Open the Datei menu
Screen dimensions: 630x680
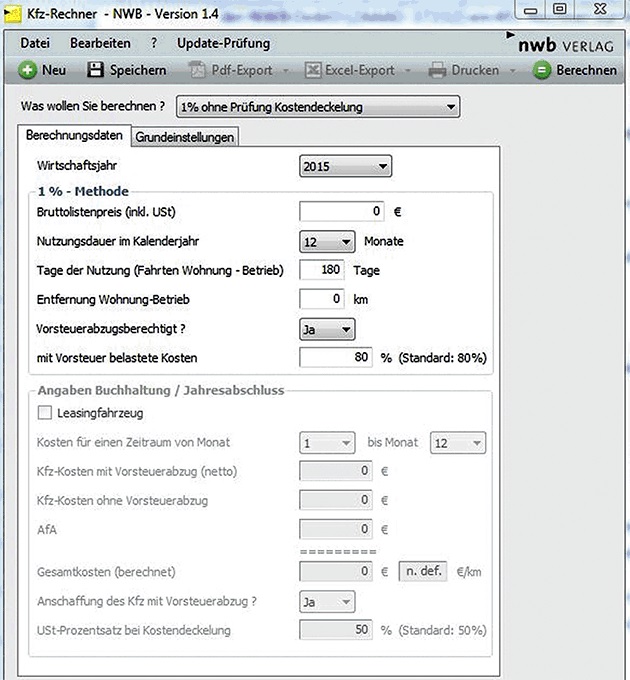[35, 44]
